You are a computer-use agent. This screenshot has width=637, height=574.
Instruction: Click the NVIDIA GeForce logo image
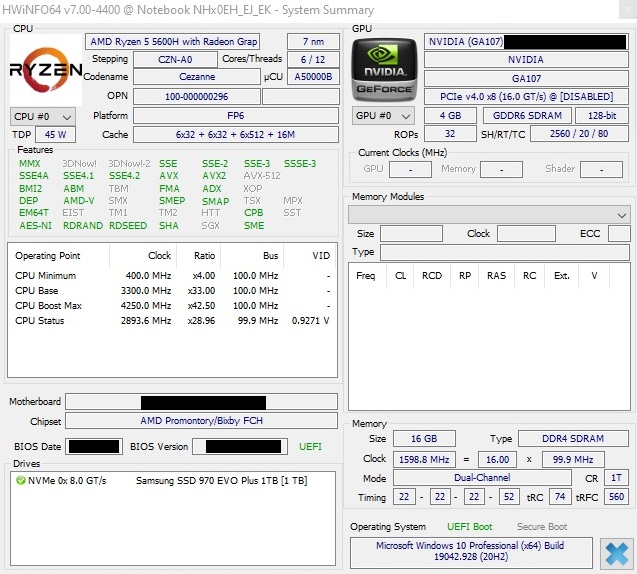click(x=384, y=70)
